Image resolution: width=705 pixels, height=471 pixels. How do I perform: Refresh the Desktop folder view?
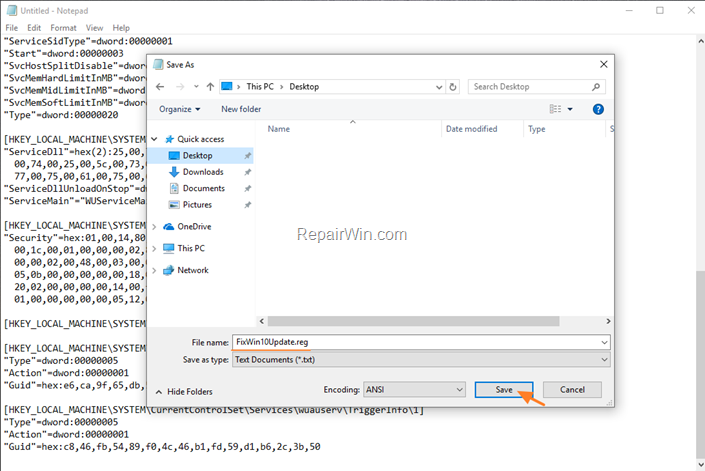tap(453, 87)
